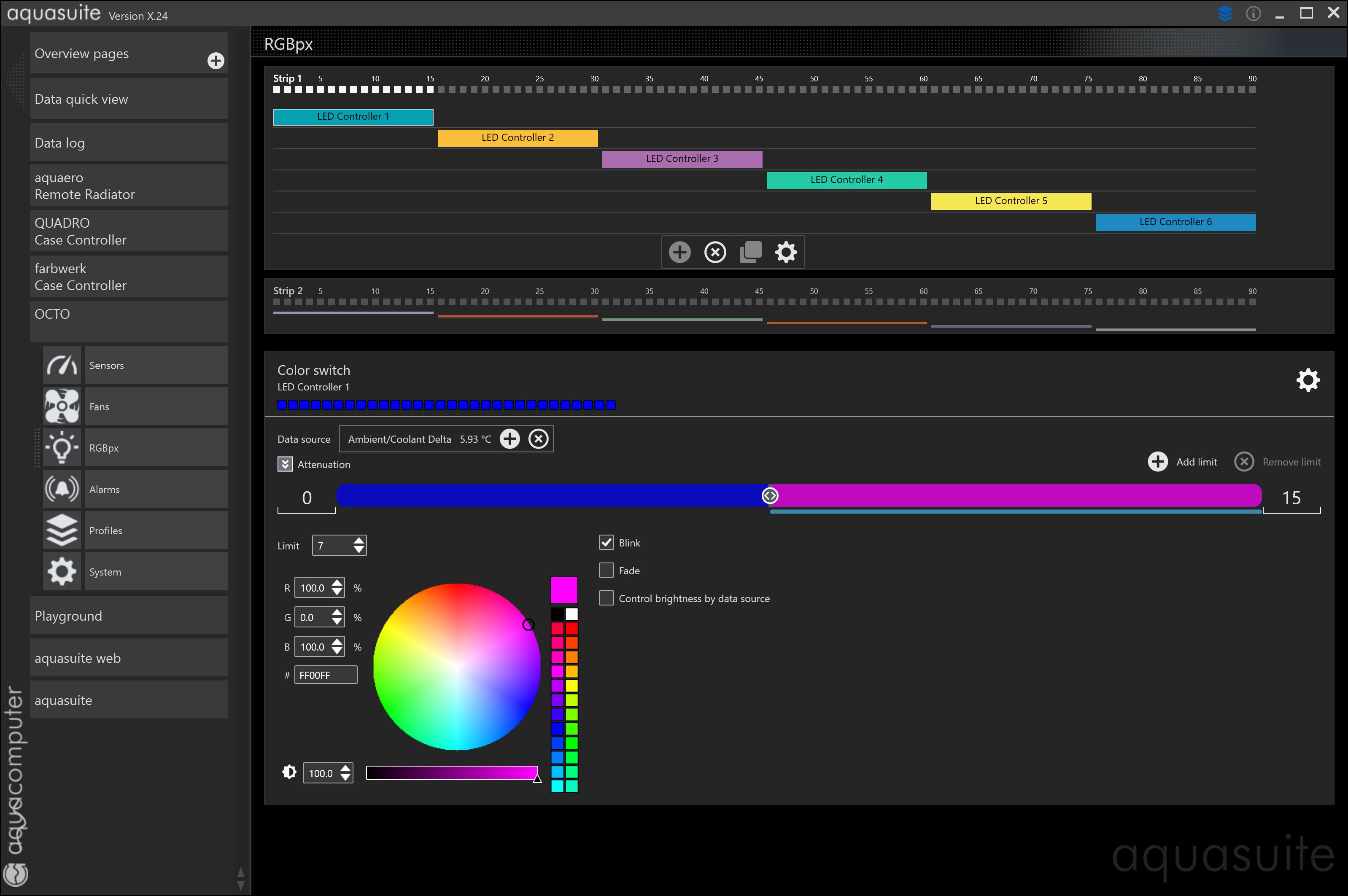Click the duplicate controller icon under Strip 1
1348x896 pixels.
(x=750, y=252)
